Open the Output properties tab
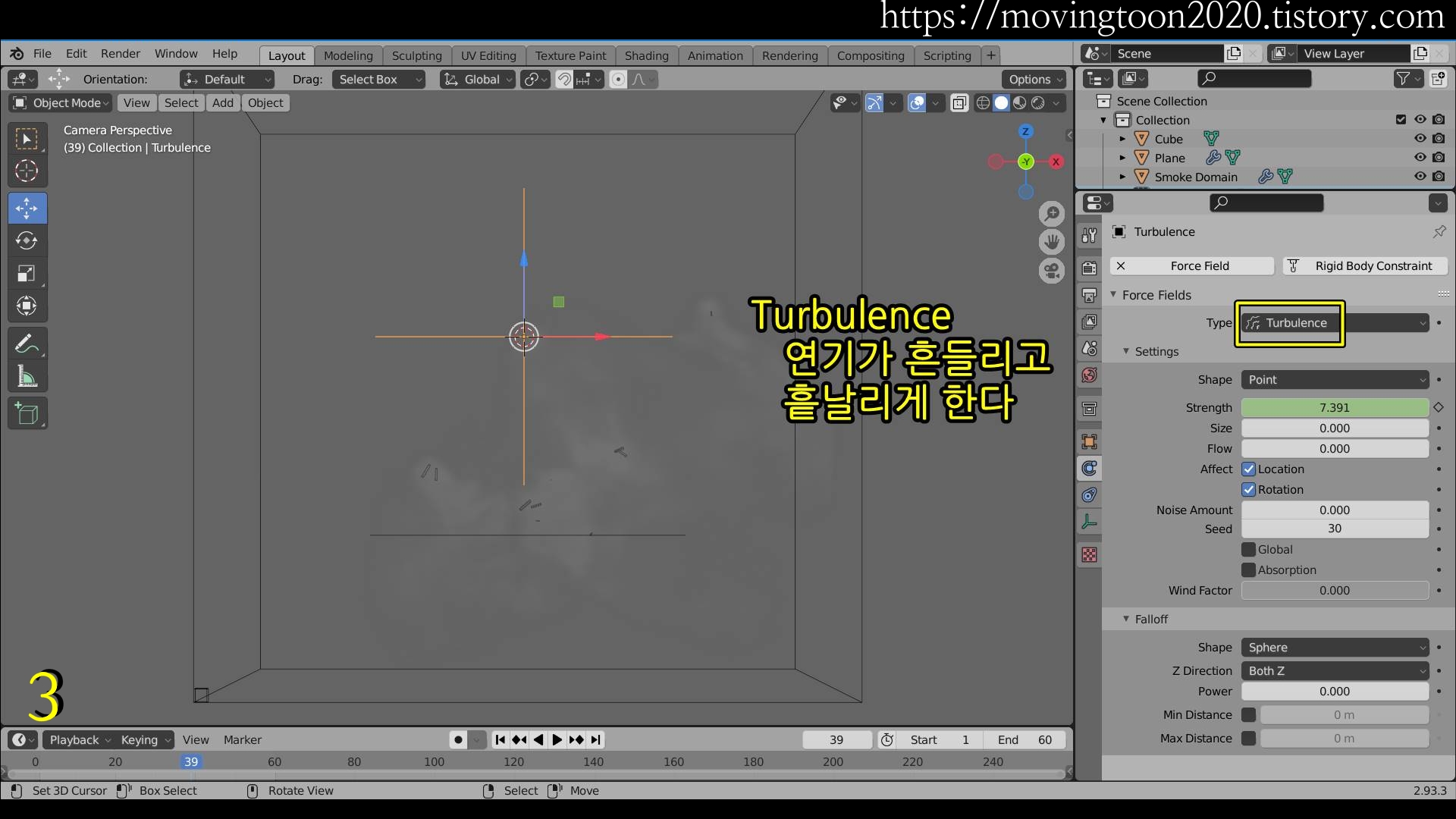Image resolution: width=1456 pixels, height=819 pixels. click(1090, 295)
